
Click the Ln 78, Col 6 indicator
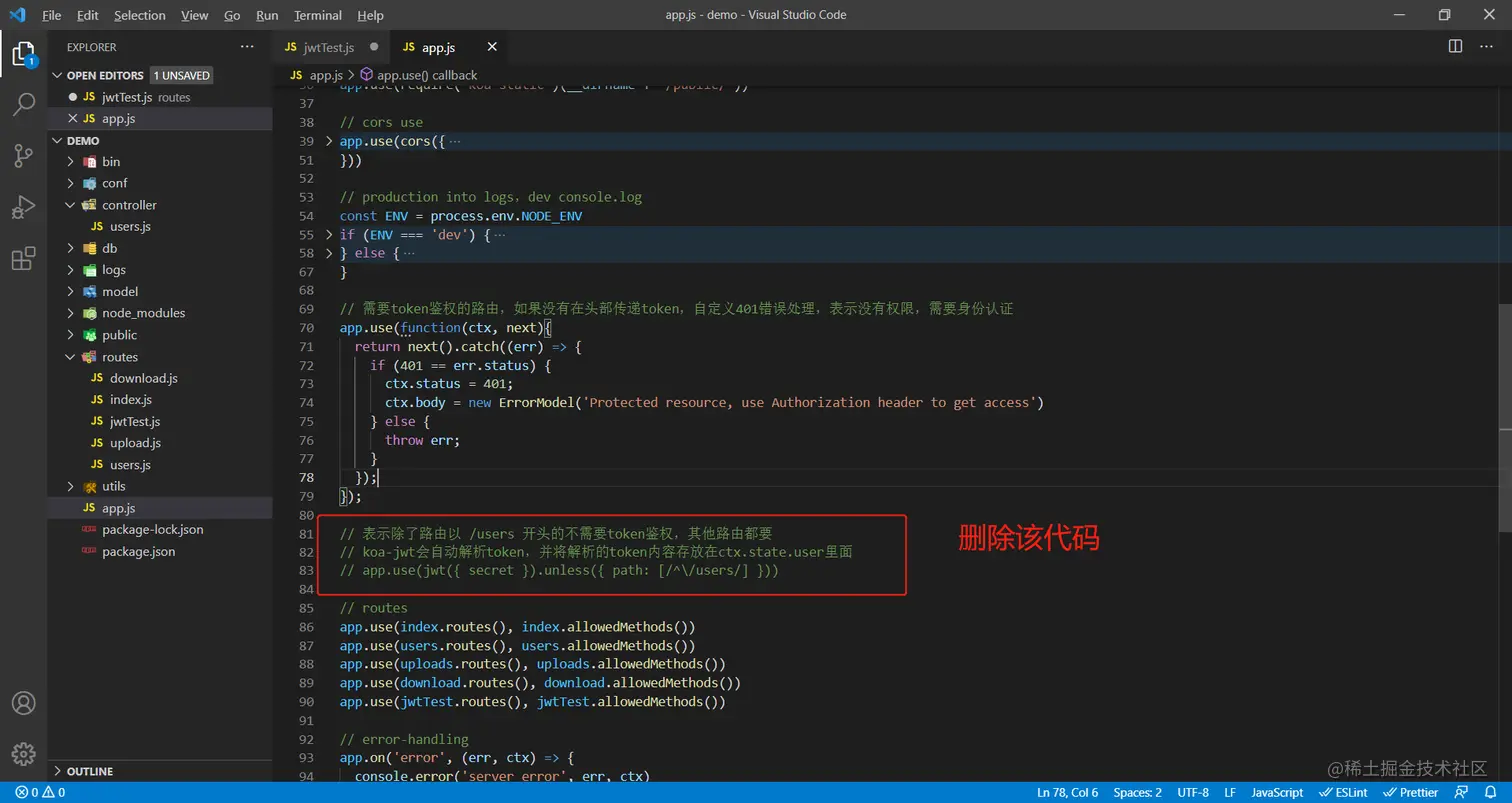[x=1067, y=793]
